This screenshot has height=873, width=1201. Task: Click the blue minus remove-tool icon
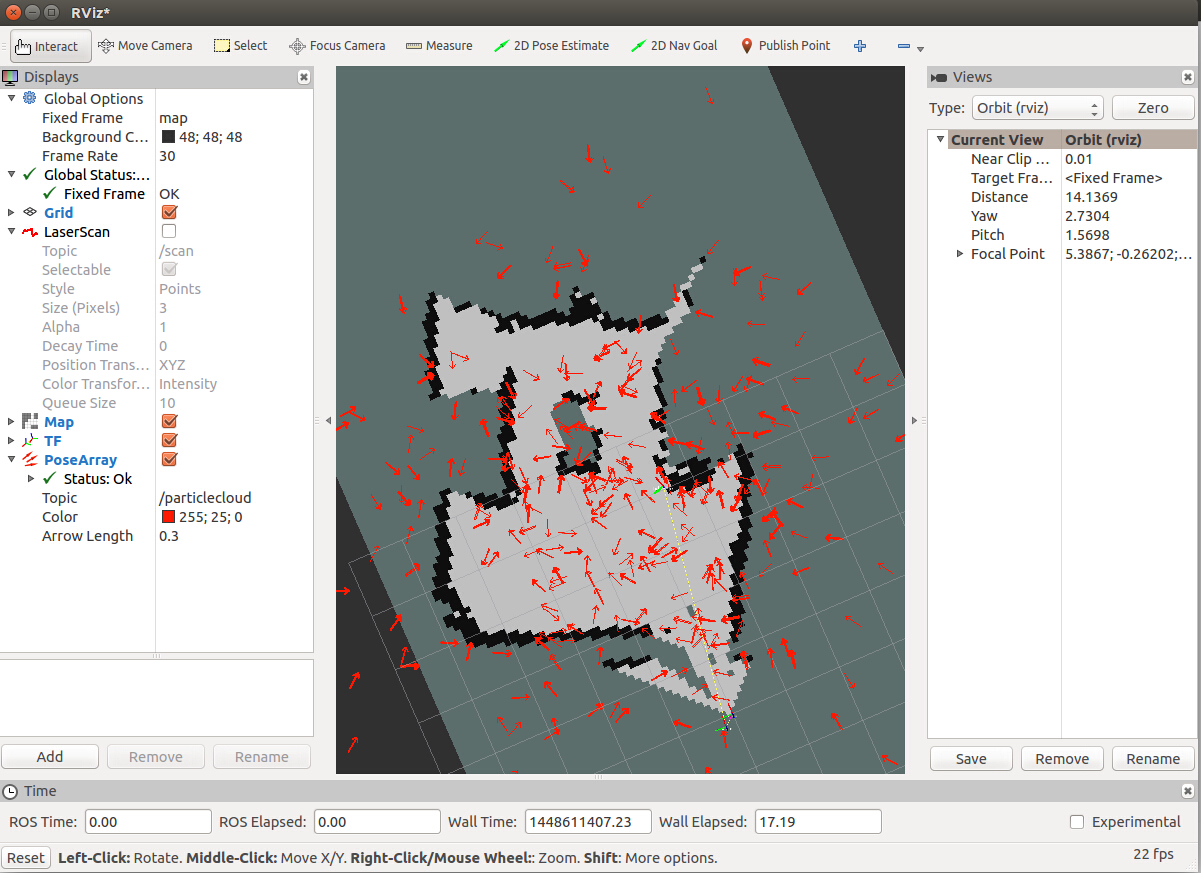pyautogui.click(x=904, y=47)
